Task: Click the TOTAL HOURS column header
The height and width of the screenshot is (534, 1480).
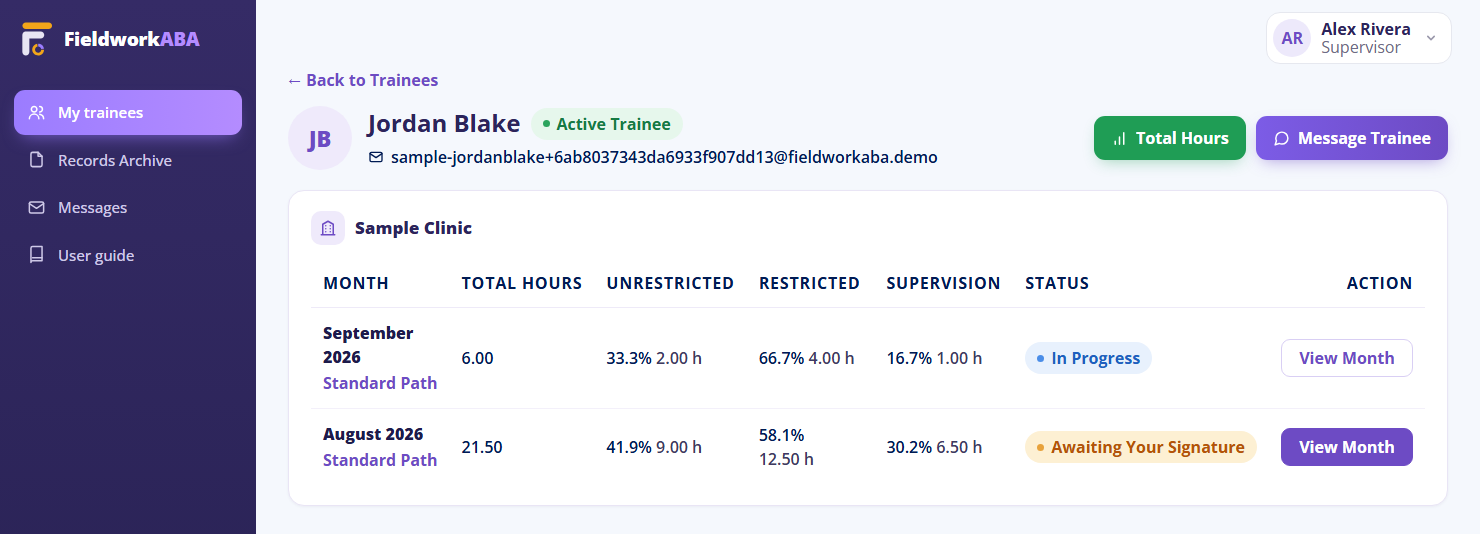Action: (x=521, y=283)
